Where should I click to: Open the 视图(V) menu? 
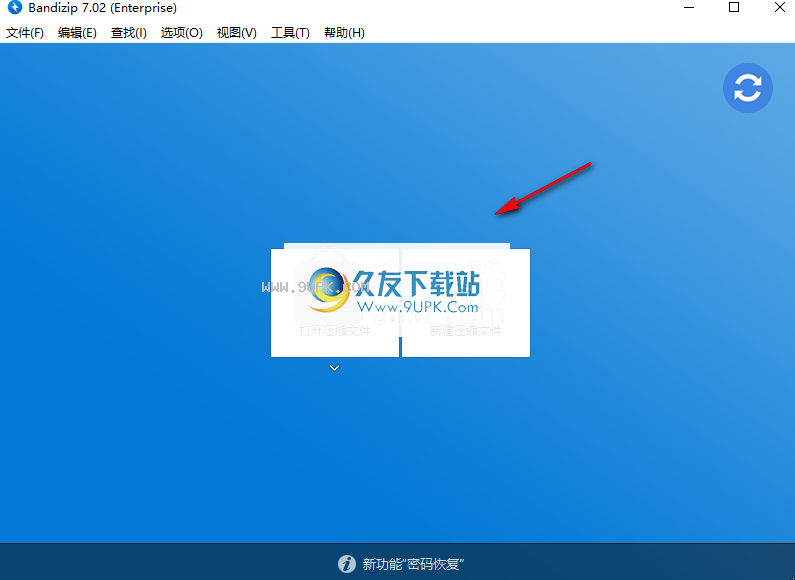pos(237,33)
